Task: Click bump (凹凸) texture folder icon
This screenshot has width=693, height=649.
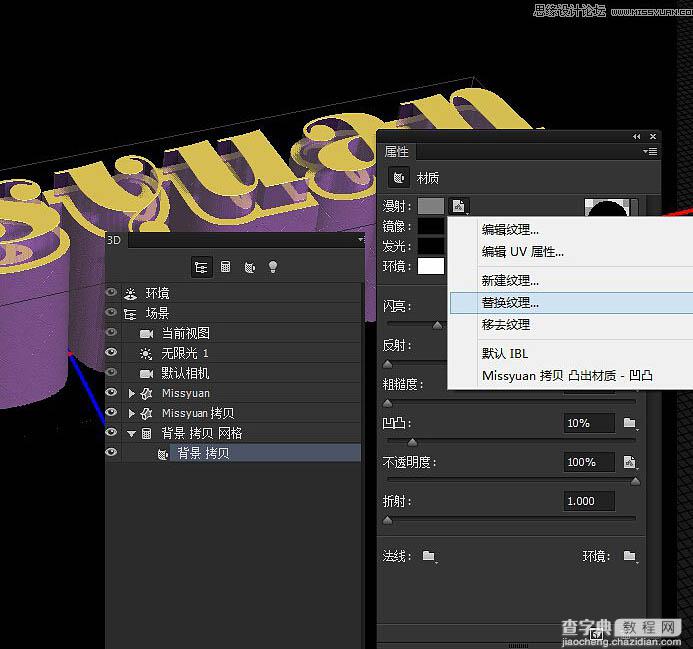Action: tap(630, 423)
